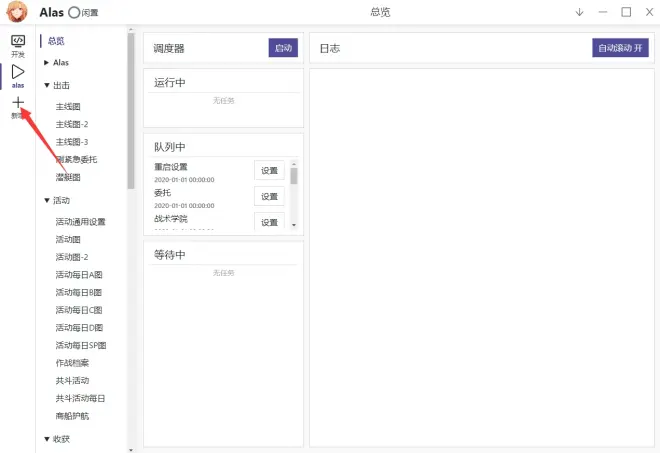Viewport: 660px width, 453px height.
Task: Click the 队列中 section heading
Action: [170, 147]
